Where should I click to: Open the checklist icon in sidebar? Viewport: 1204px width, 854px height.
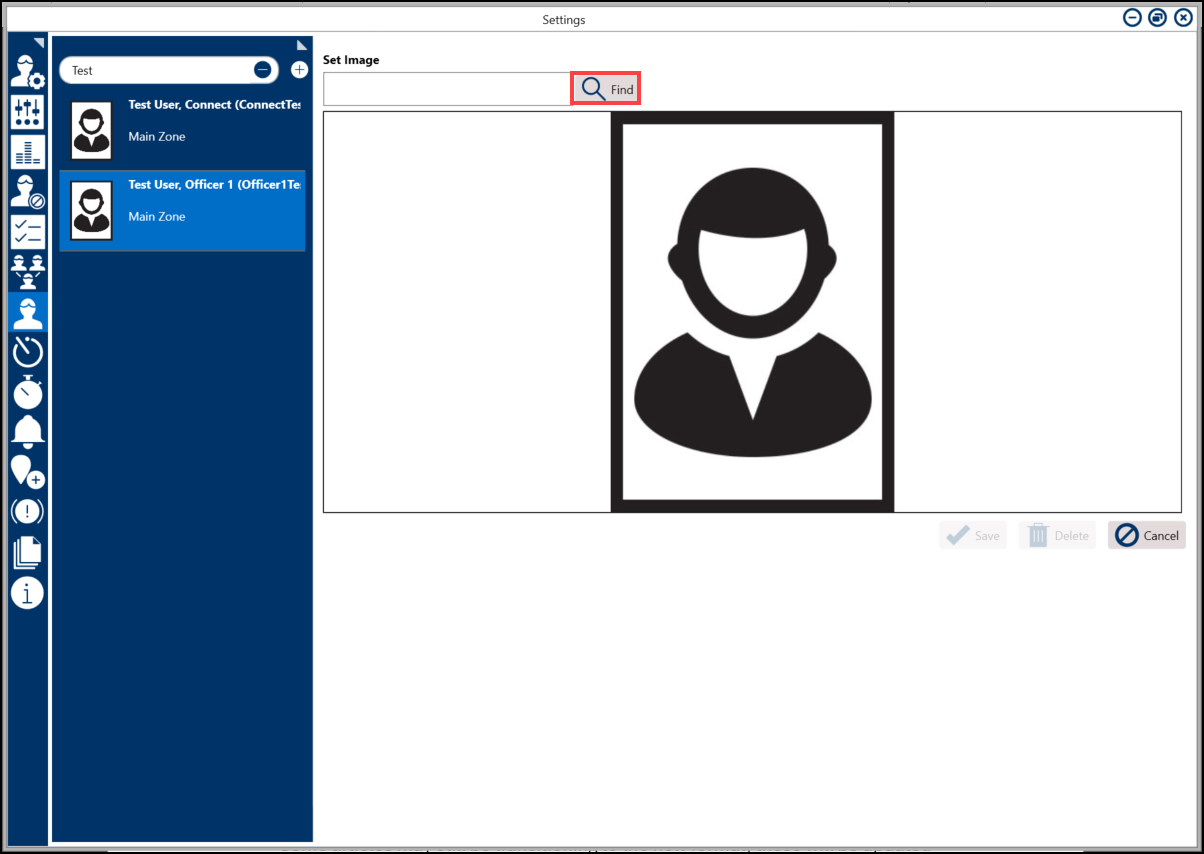pos(27,232)
